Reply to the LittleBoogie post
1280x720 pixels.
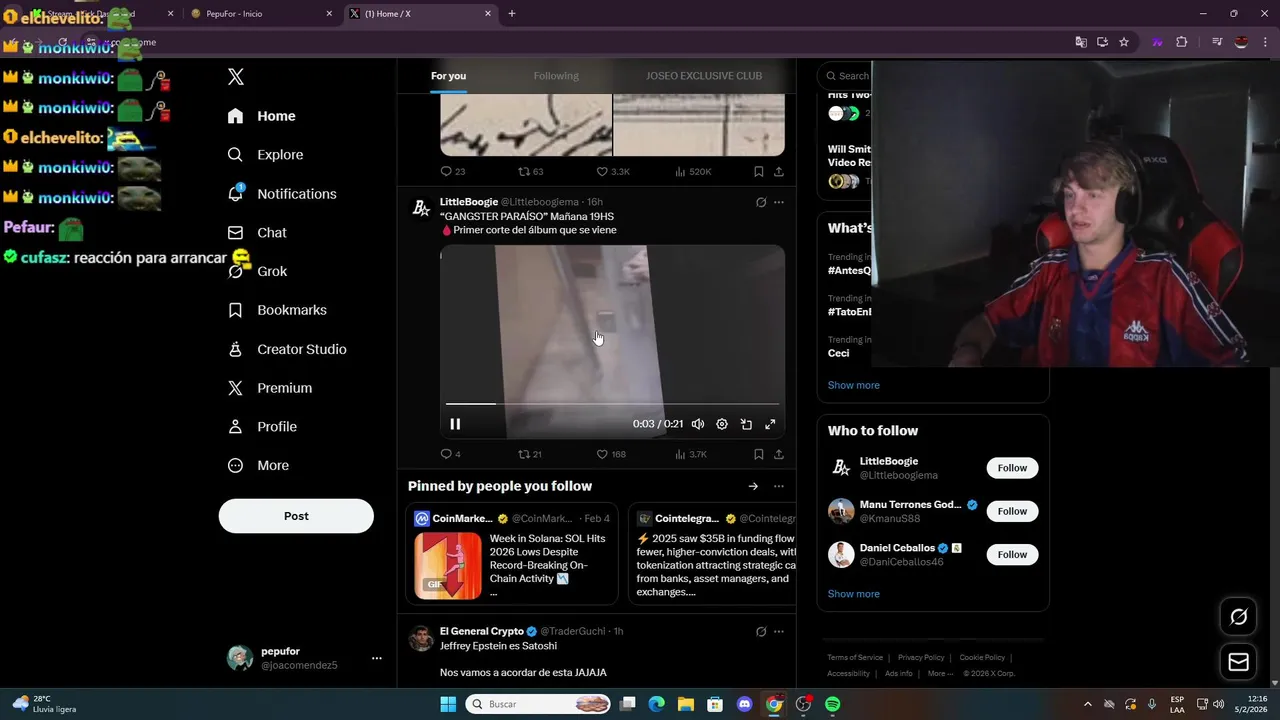point(451,454)
